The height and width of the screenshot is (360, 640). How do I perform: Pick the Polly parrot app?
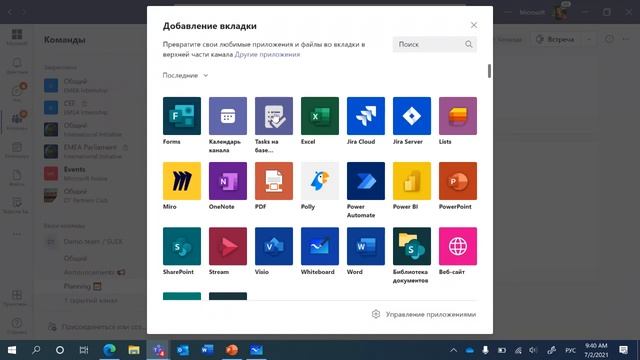[x=320, y=181]
